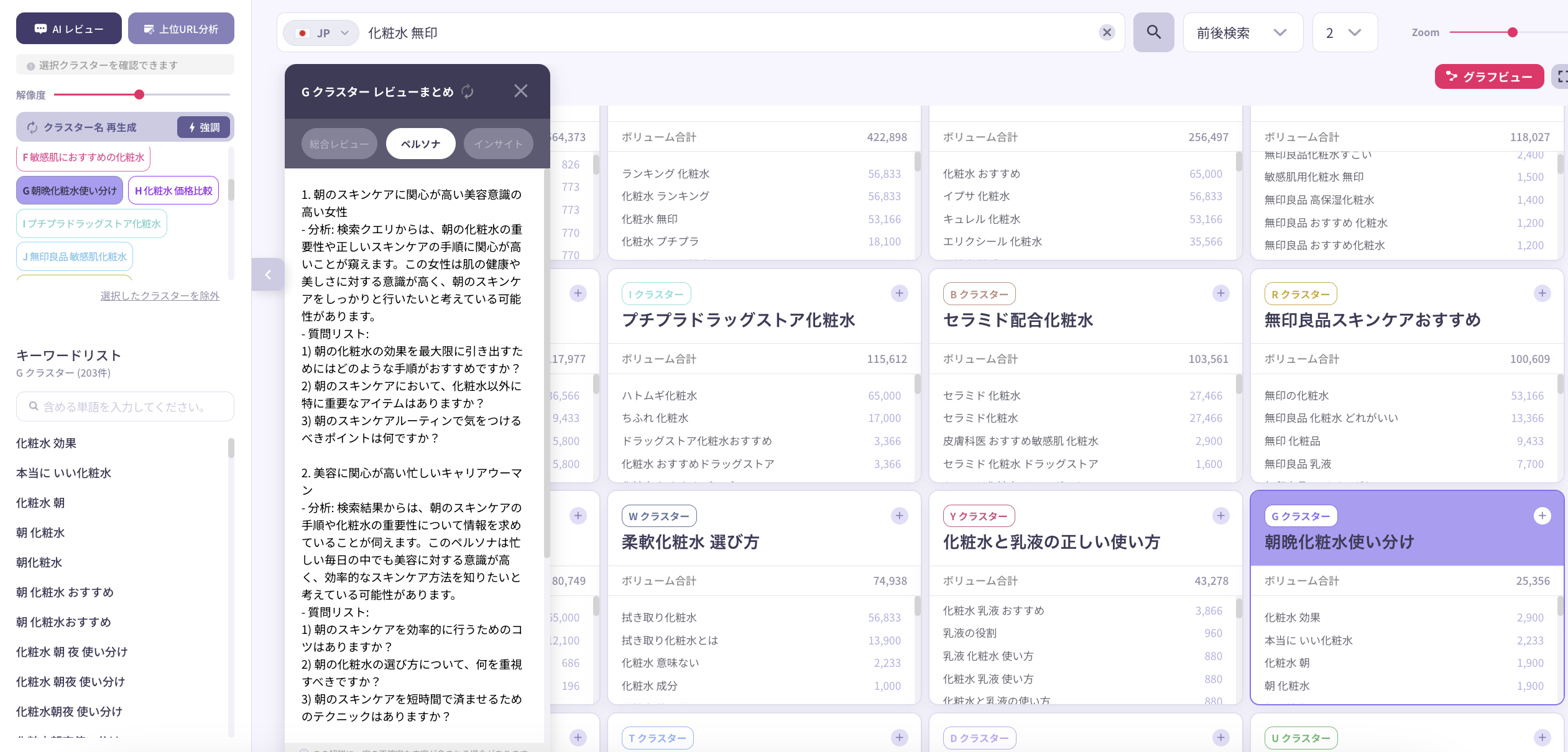Deselect the G 朝晩化粧水使い分け cluster pill
Image resolution: width=1568 pixels, height=752 pixels.
(69, 190)
